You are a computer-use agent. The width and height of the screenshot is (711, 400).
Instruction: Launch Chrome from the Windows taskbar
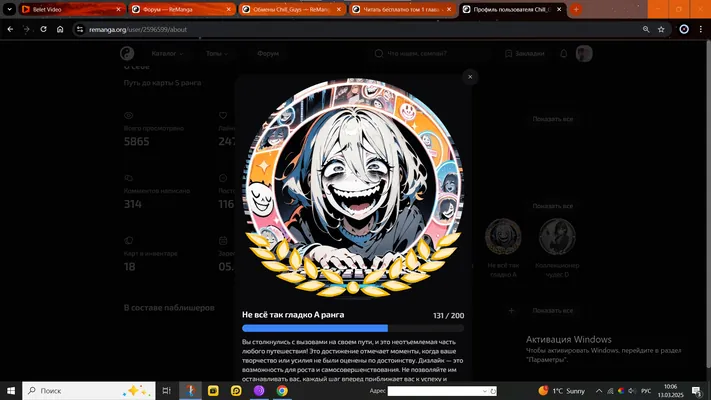(x=282, y=390)
